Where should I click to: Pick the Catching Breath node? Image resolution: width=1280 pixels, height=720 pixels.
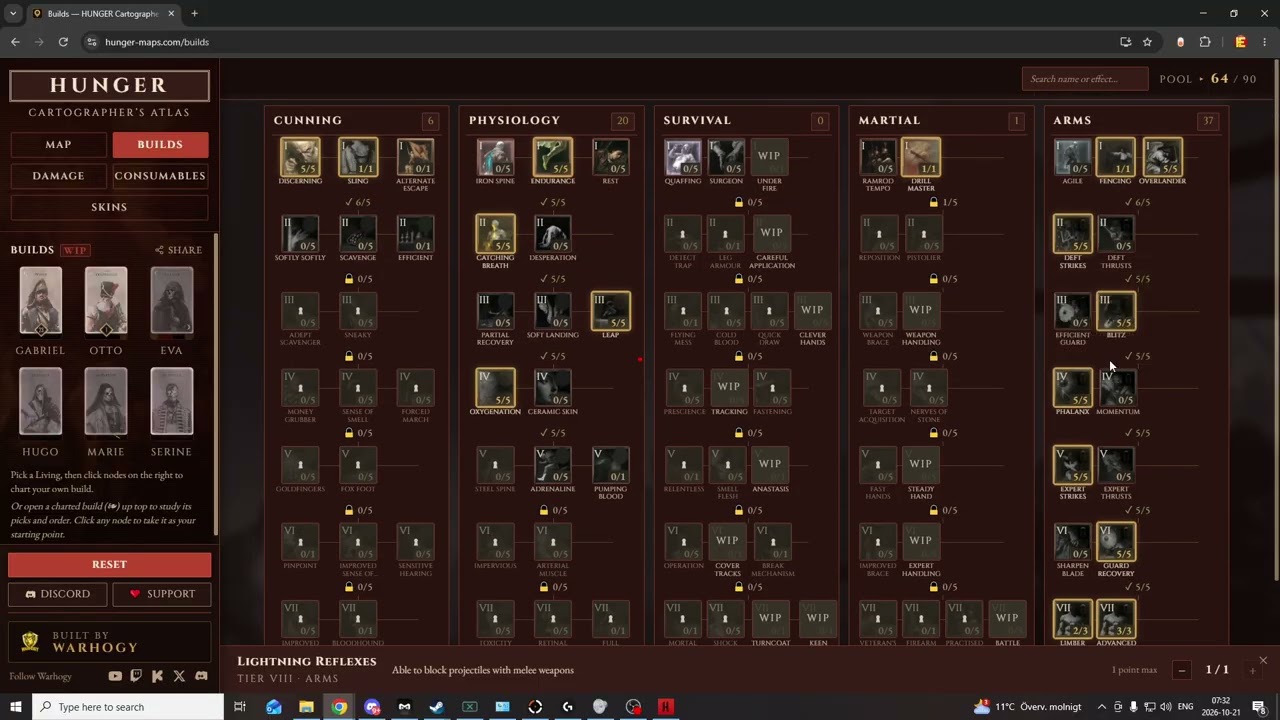pyautogui.click(x=495, y=234)
